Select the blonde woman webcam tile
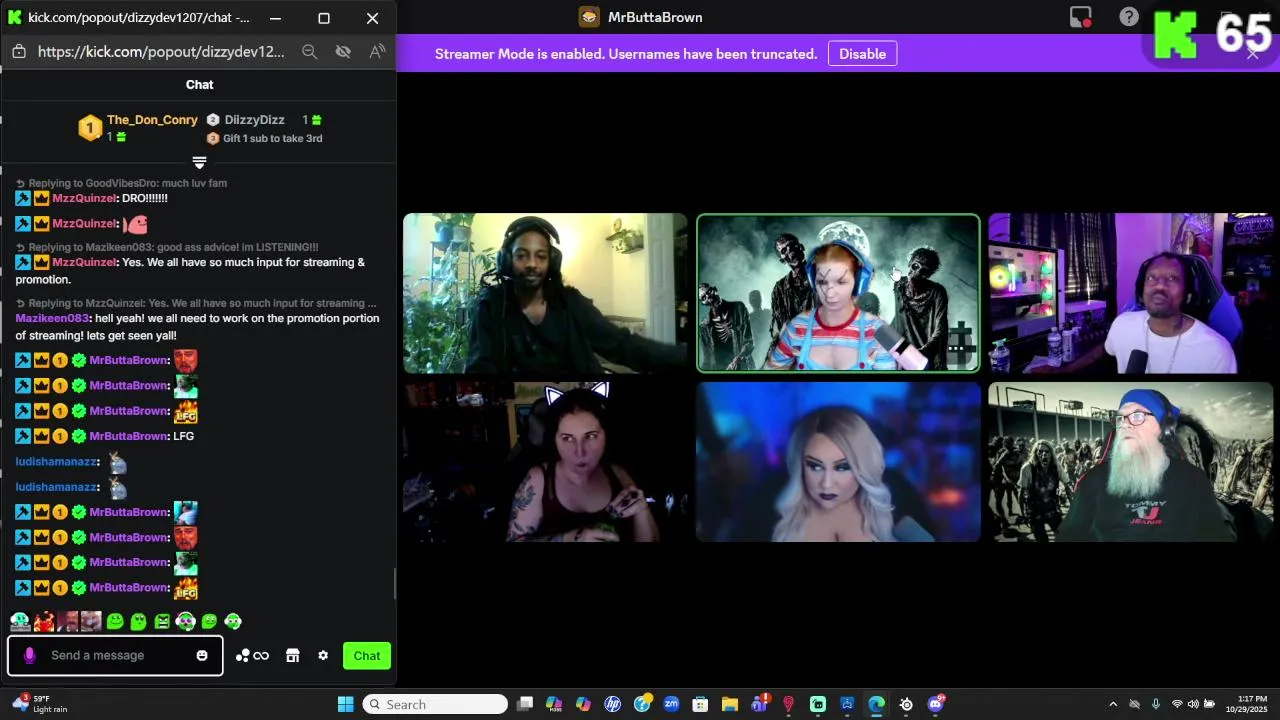 (838, 462)
